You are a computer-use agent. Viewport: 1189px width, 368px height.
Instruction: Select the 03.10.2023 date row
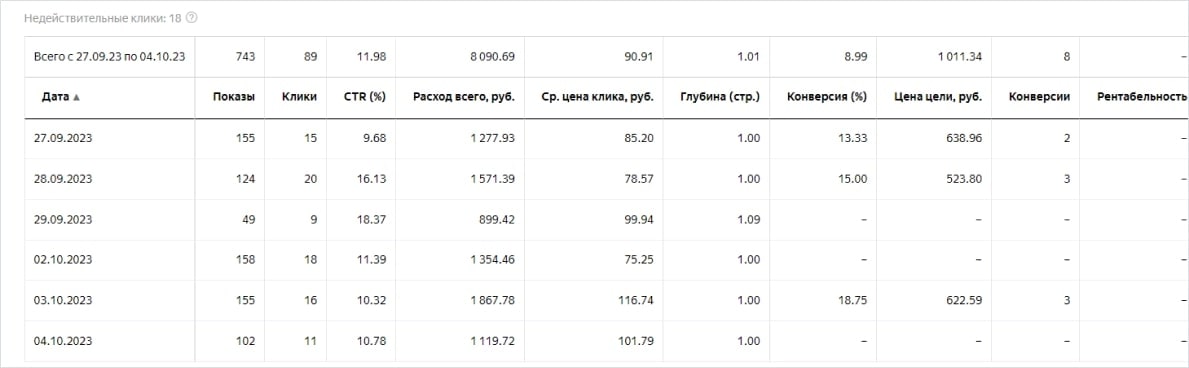pos(607,300)
